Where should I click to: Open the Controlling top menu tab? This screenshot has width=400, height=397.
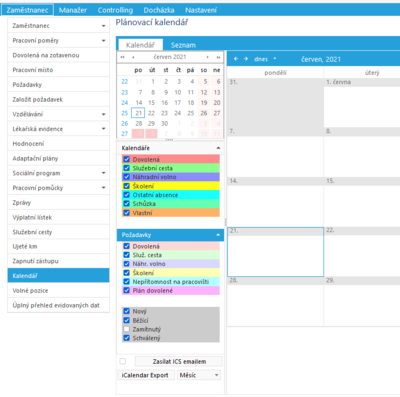pos(115,10)
